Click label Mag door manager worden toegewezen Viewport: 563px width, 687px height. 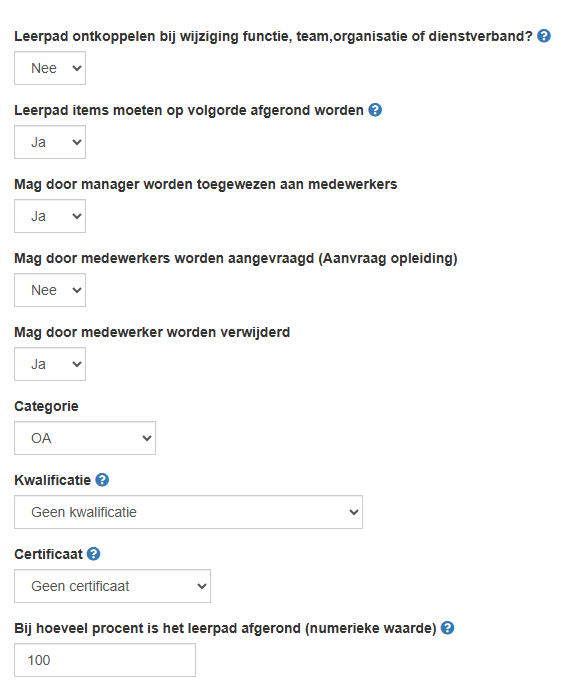point(206,184)
